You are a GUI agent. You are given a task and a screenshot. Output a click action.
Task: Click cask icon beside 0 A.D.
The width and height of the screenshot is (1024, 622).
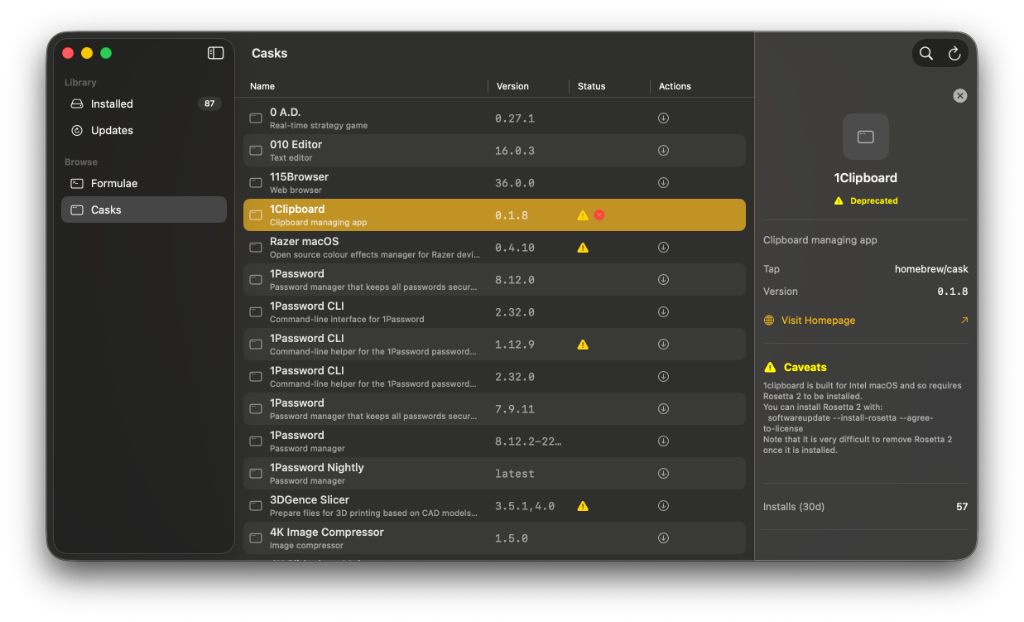(255, 118)
